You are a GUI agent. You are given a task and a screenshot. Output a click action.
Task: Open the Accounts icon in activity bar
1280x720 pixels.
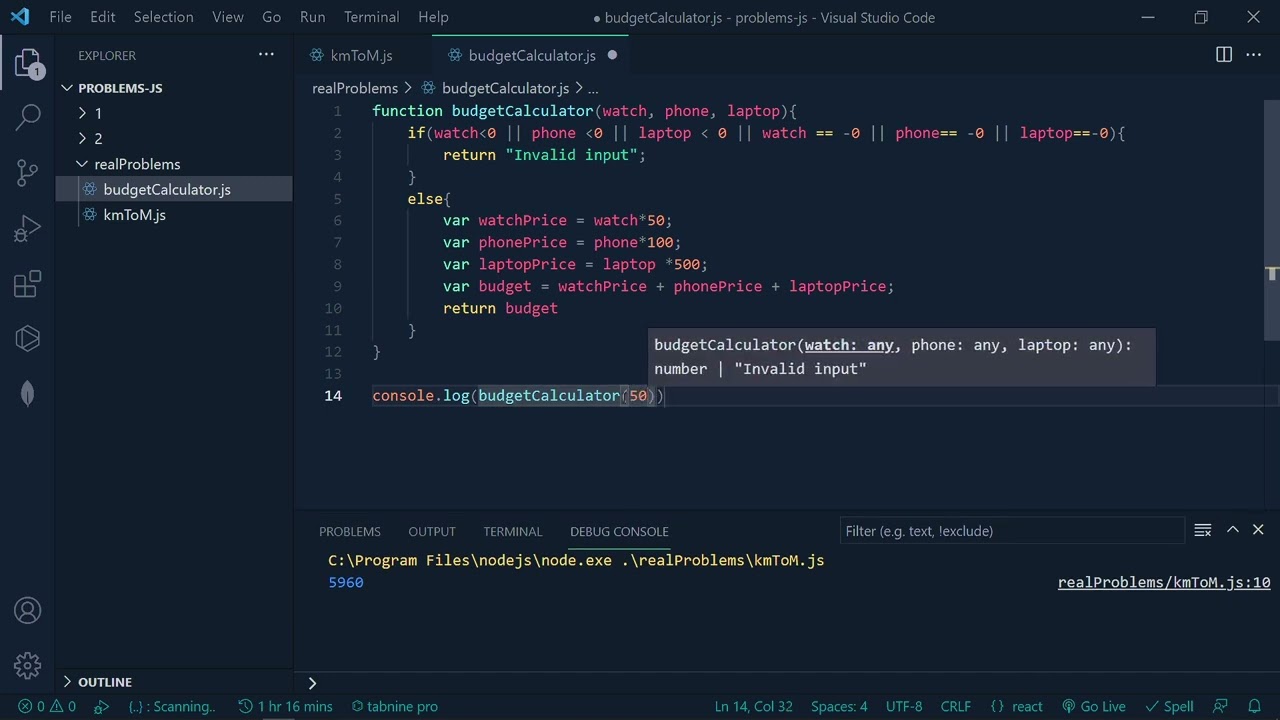28,610
